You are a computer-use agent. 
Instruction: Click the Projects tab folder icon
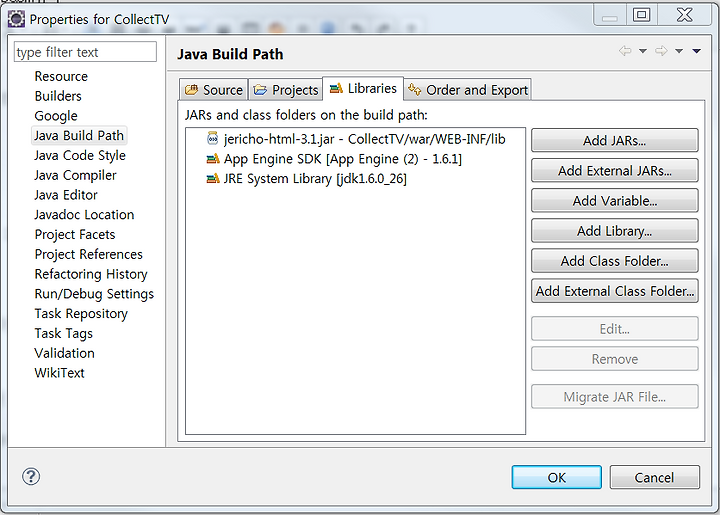click(260, 90)
